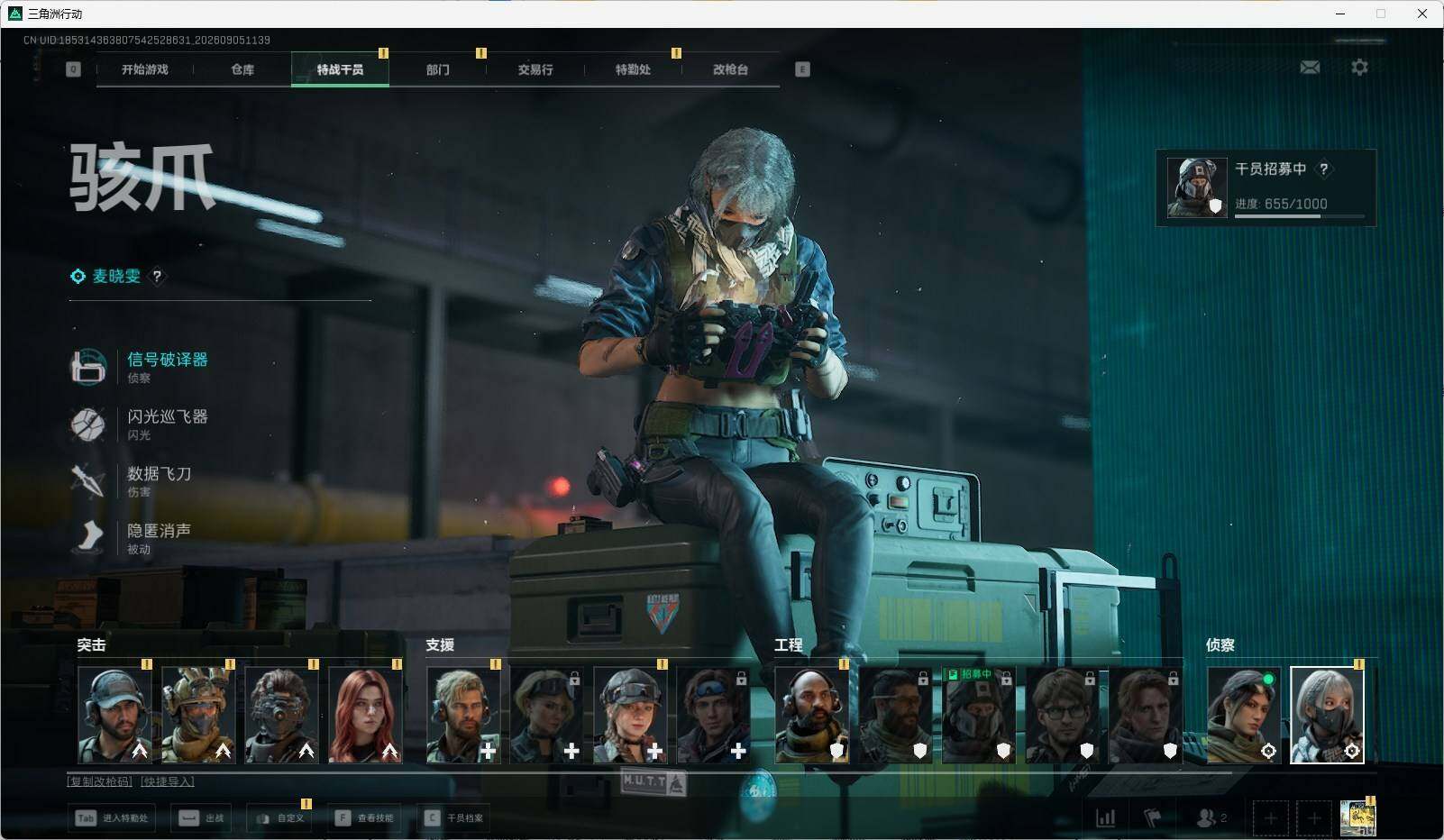The height and width of the screenshot is (840, 1444).
Task: Open the recruiting operator portrait card
Action: 1197,187
